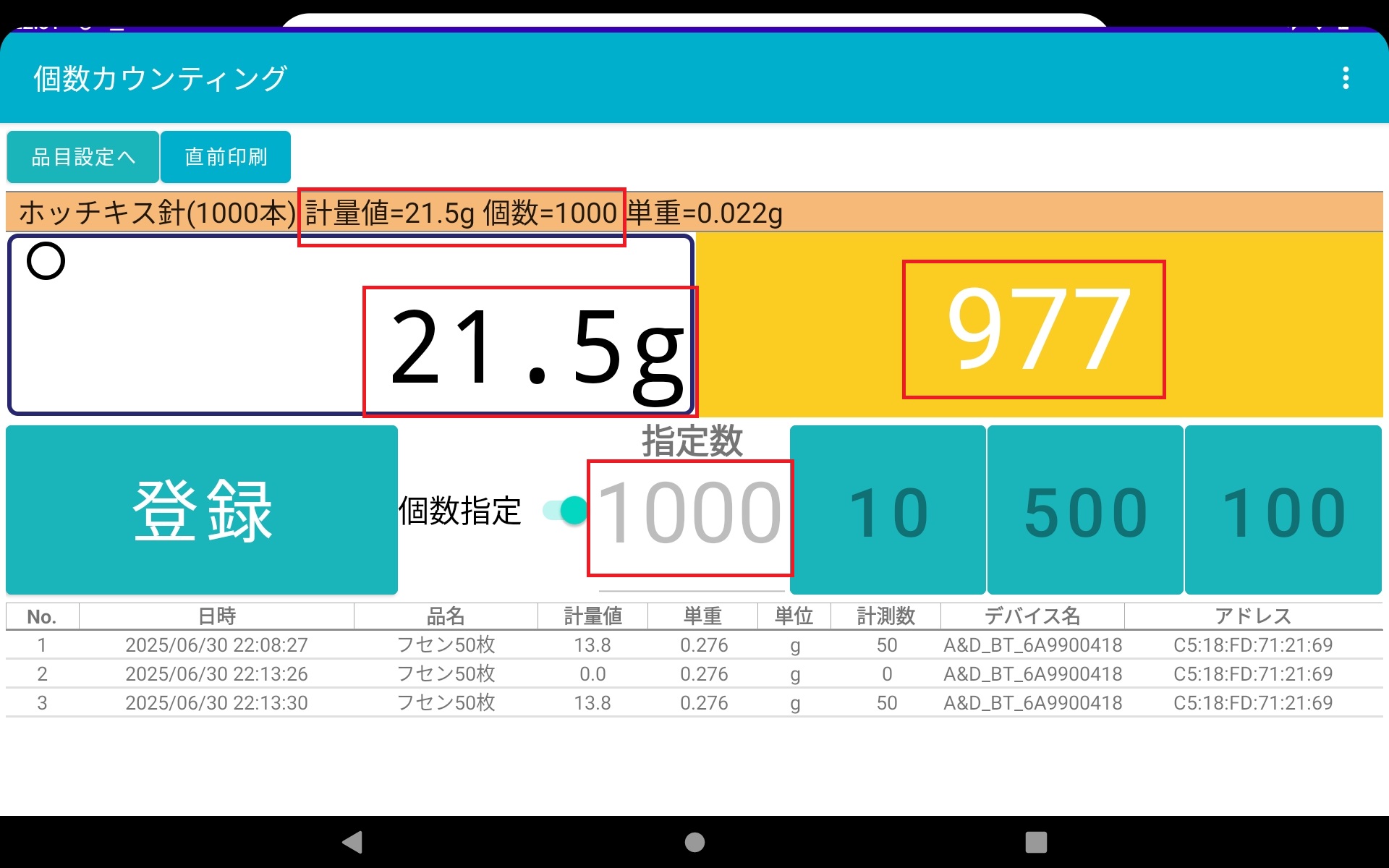
Task: Click the orange ホッチキス針 item info bar
Action: (694, 213)
